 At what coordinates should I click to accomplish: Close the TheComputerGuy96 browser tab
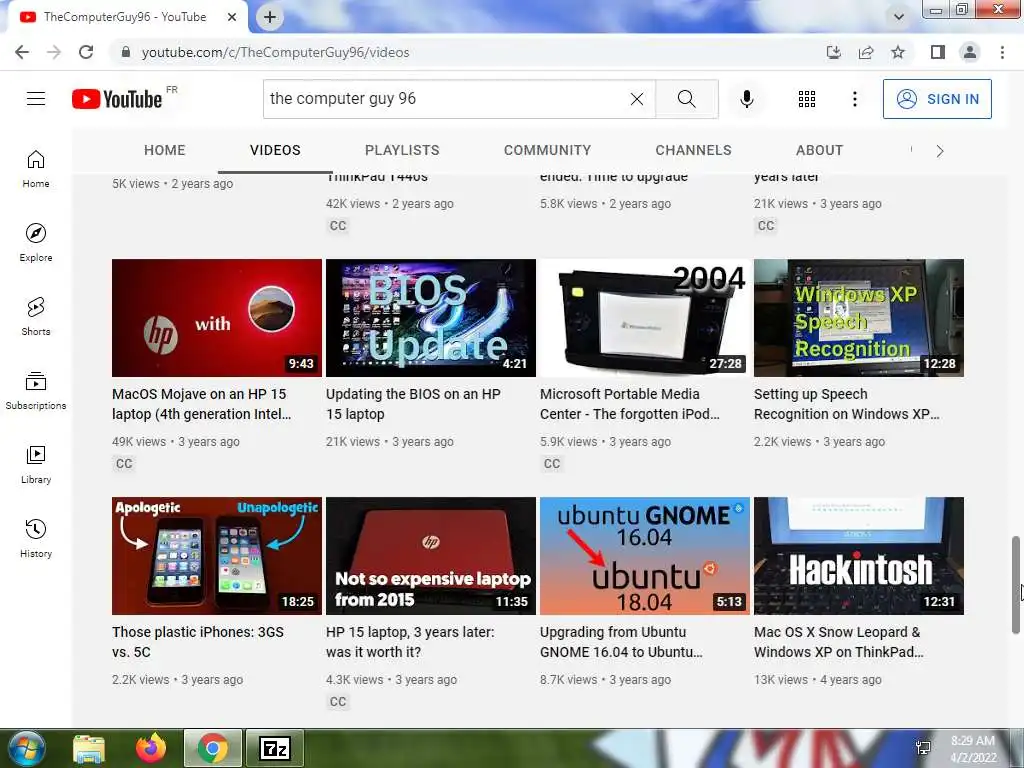tap(232, 17)
